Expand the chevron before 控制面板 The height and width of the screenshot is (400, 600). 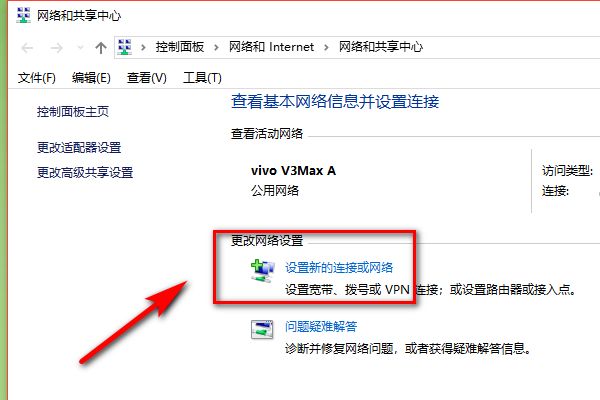tap(143, 47)
